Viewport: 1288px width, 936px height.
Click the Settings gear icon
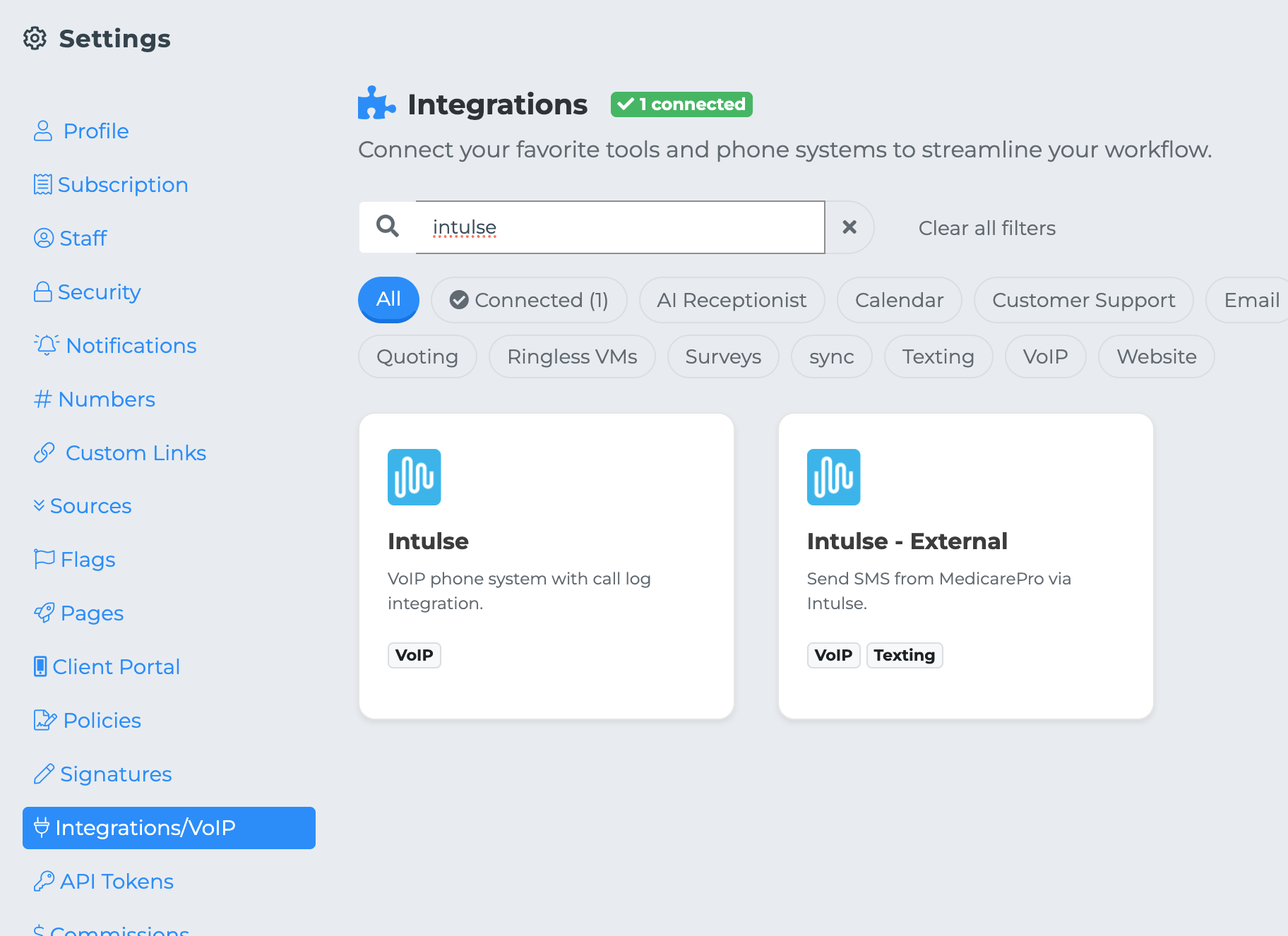pyautogui.click(x=35, y=39)
